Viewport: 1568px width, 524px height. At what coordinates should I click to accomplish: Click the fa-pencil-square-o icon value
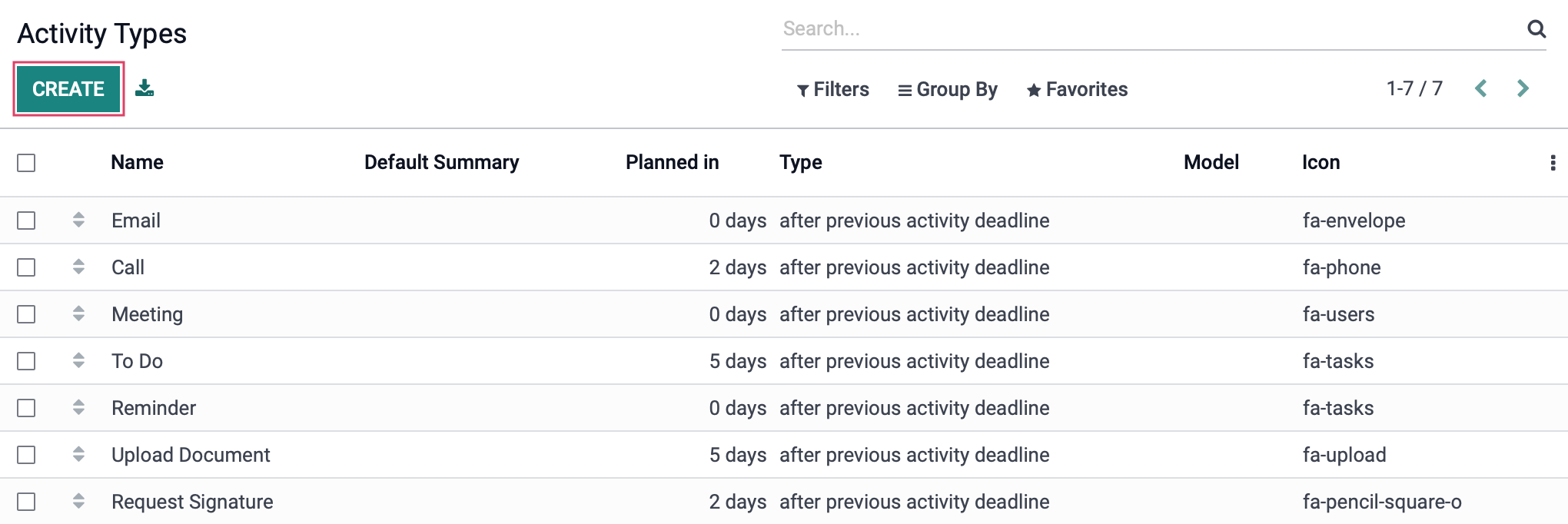click(1382, 502)
